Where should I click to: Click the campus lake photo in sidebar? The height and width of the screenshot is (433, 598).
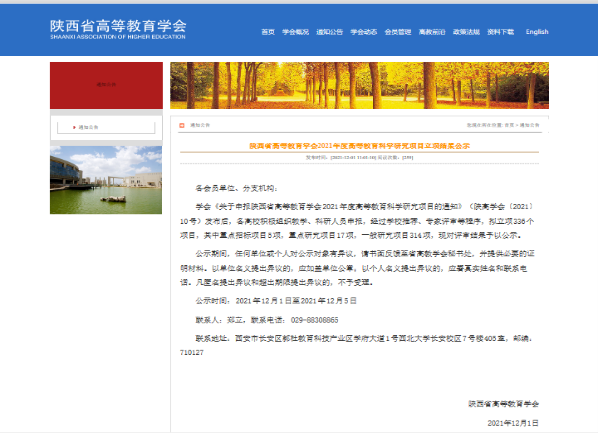(x=106, y=180)
